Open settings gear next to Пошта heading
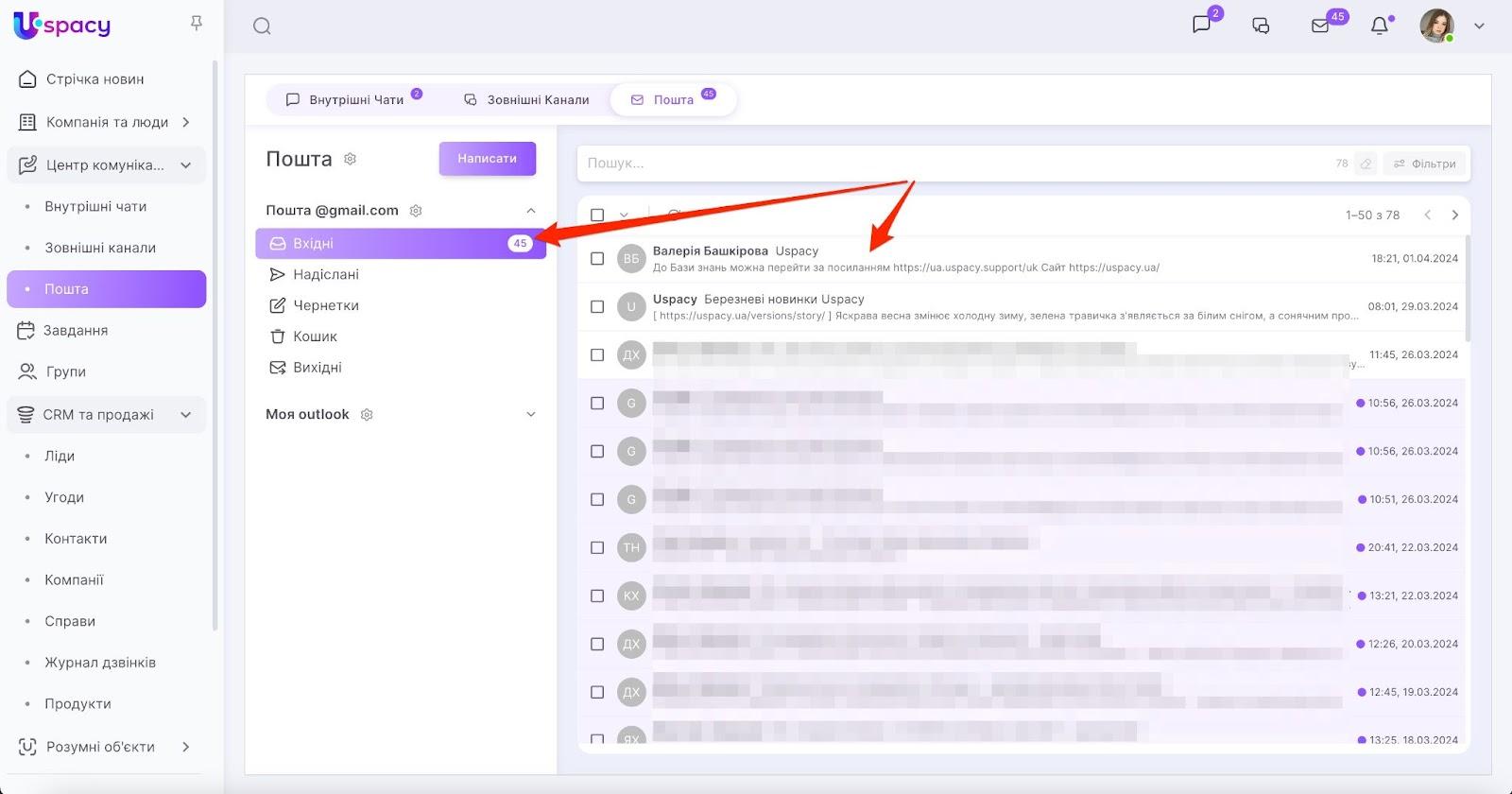1512x794 pixels. click(x=351, y=159)
